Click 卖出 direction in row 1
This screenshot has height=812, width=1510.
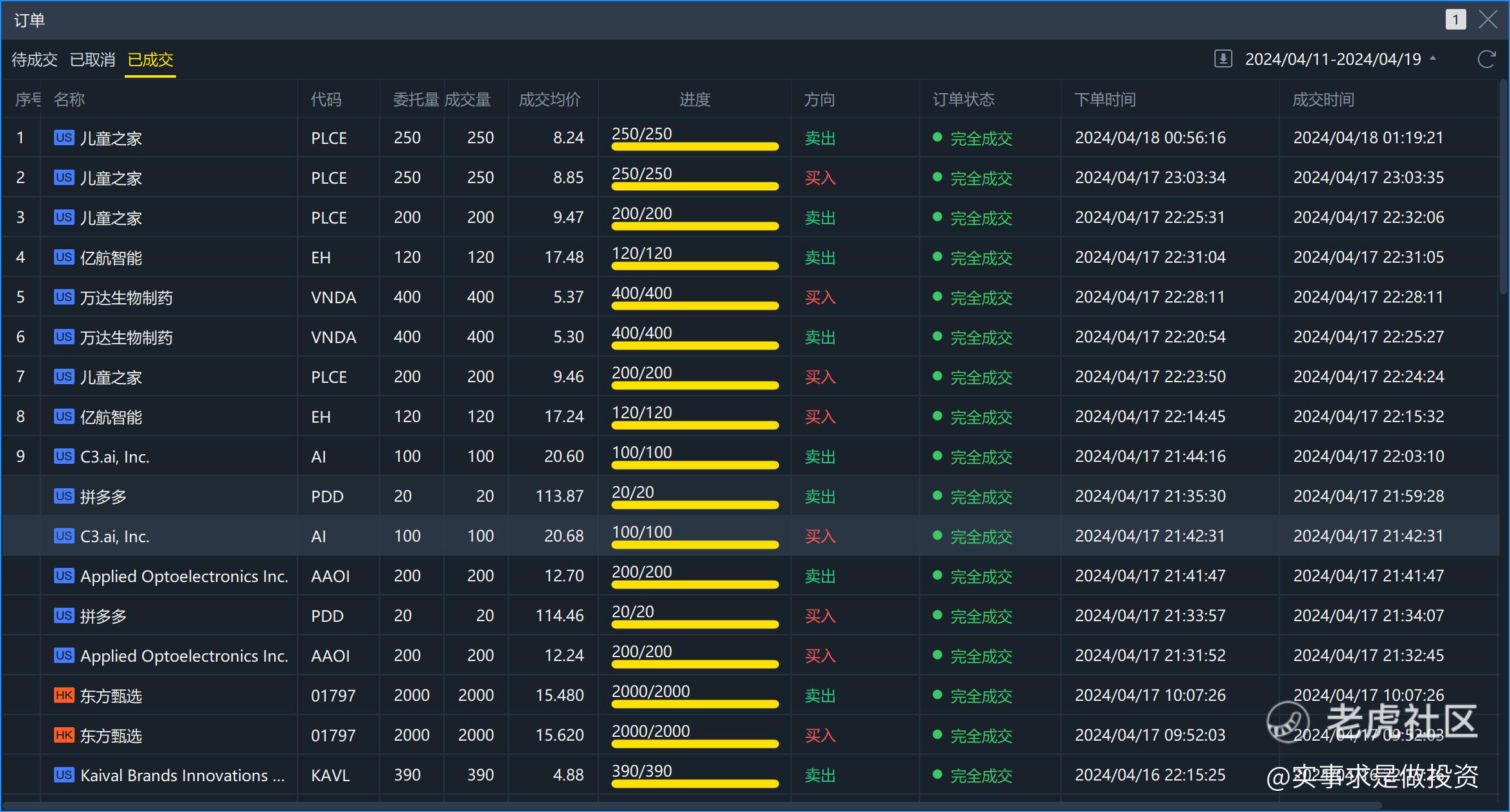tap(820, 138)
